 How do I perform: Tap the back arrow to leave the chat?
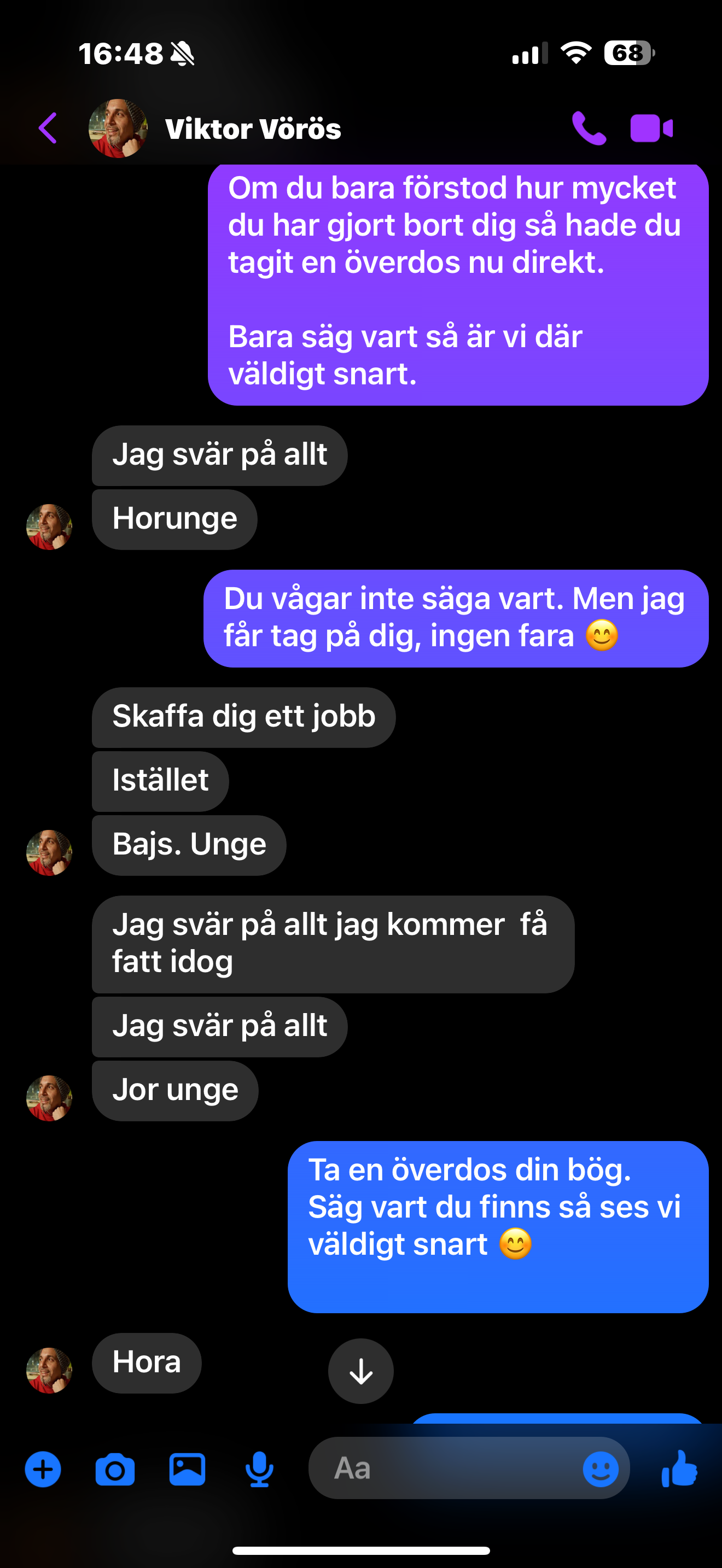[48, 128]
